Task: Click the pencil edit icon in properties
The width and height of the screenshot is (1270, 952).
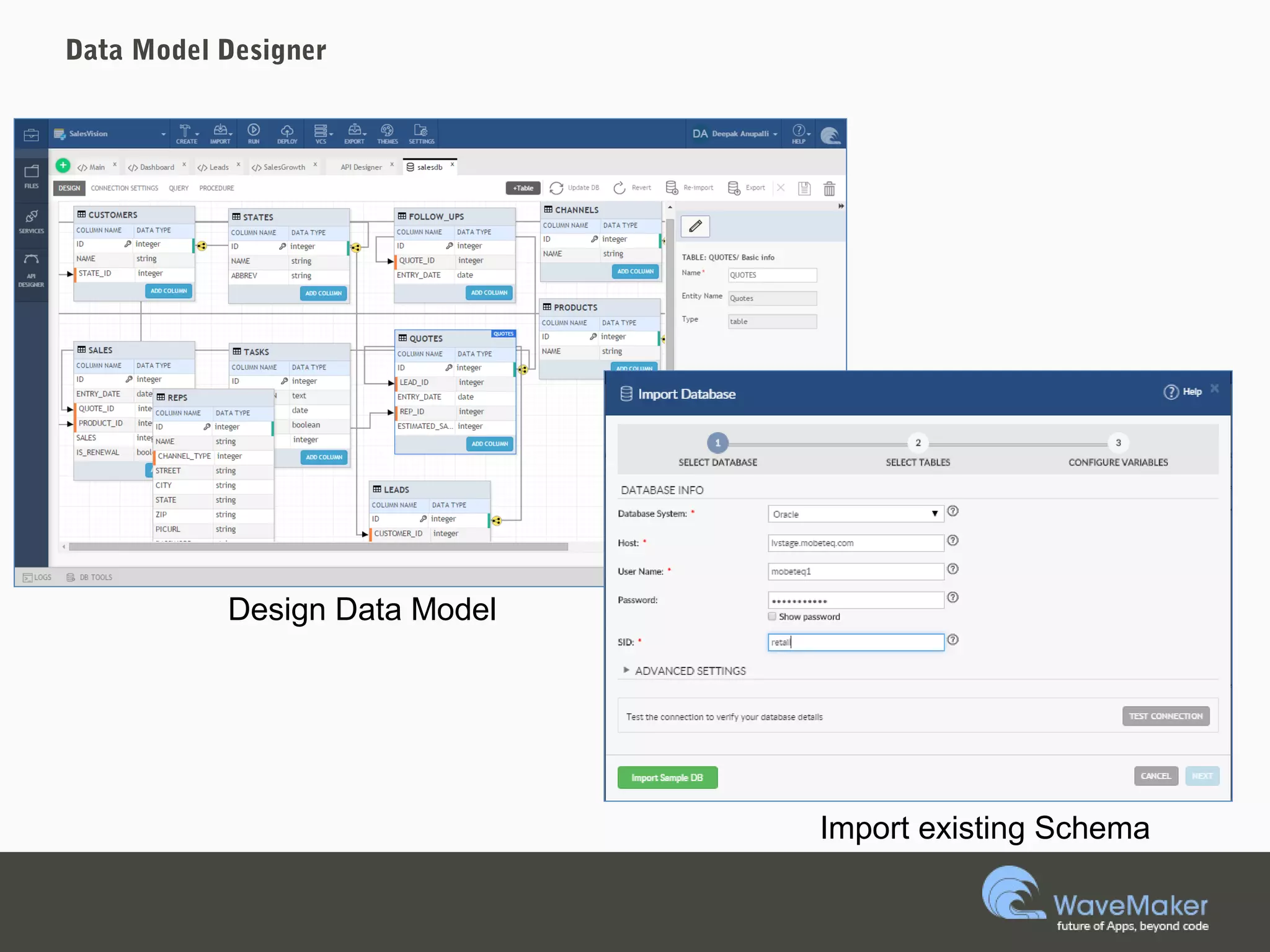Action: click(695, 226)
